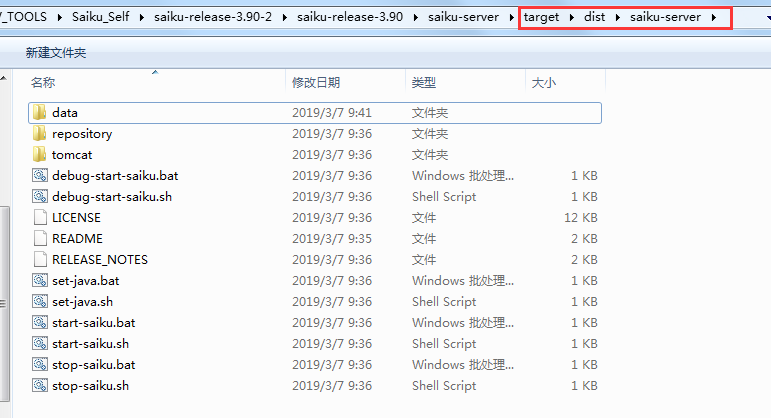The image size is (771, 418).
Task: Go to saiku-release-3.90-2 in the address bar
Action: pos(213,17)
